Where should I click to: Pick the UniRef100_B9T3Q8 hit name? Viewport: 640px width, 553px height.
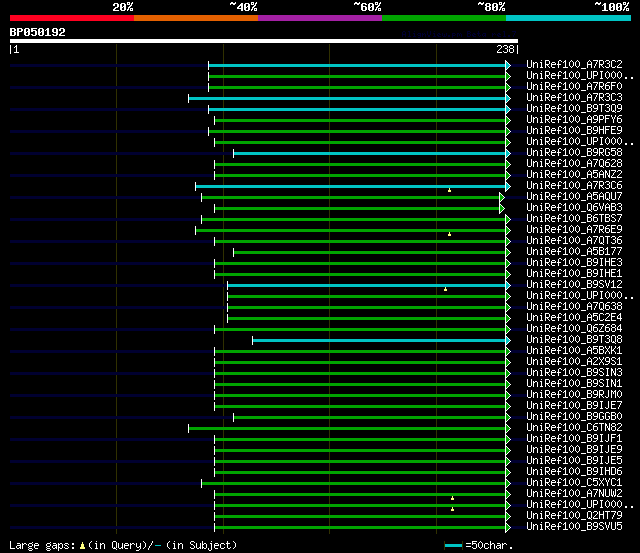tap(574, 340)
